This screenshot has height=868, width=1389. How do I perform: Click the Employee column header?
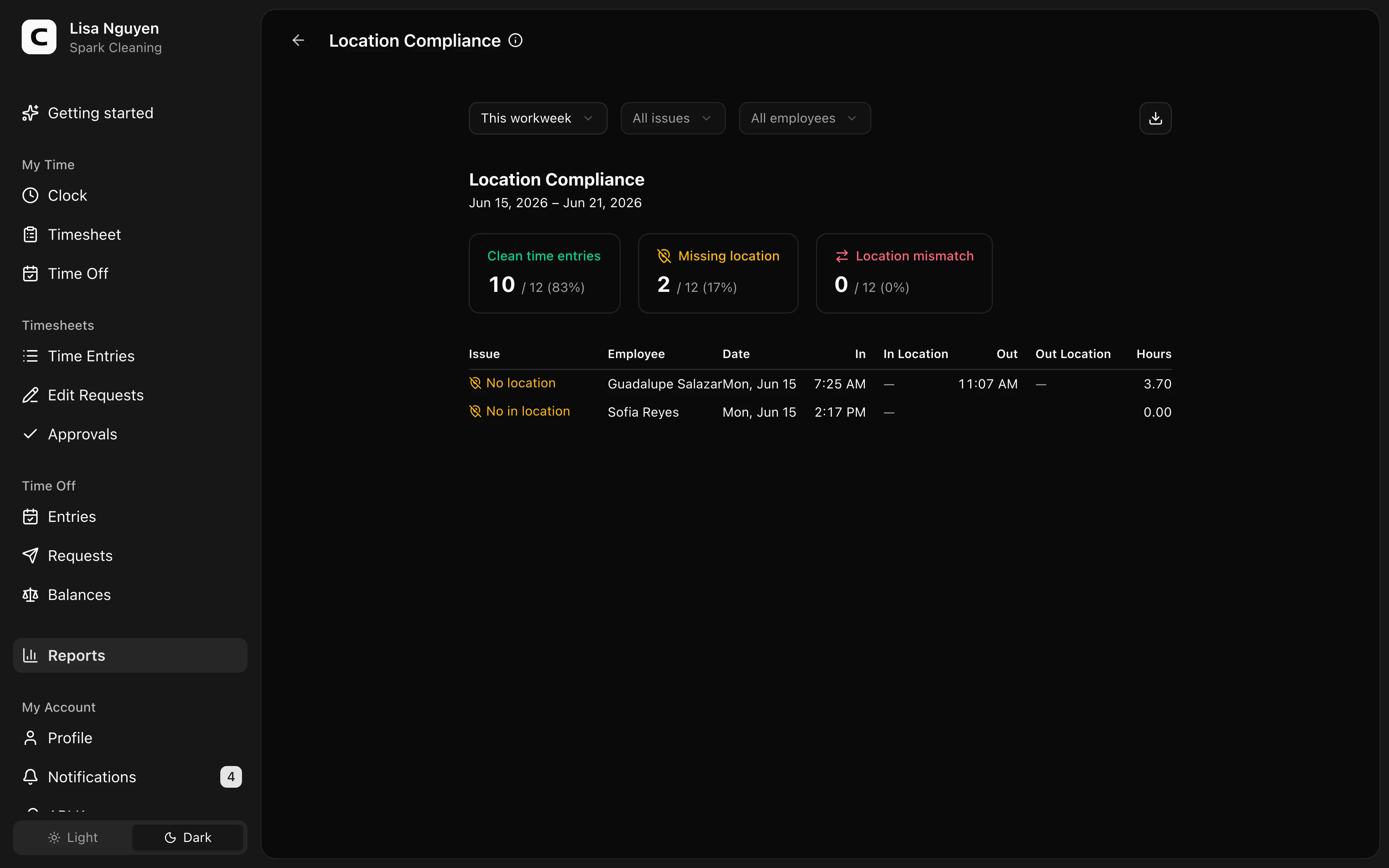click(x=636, y=354)
